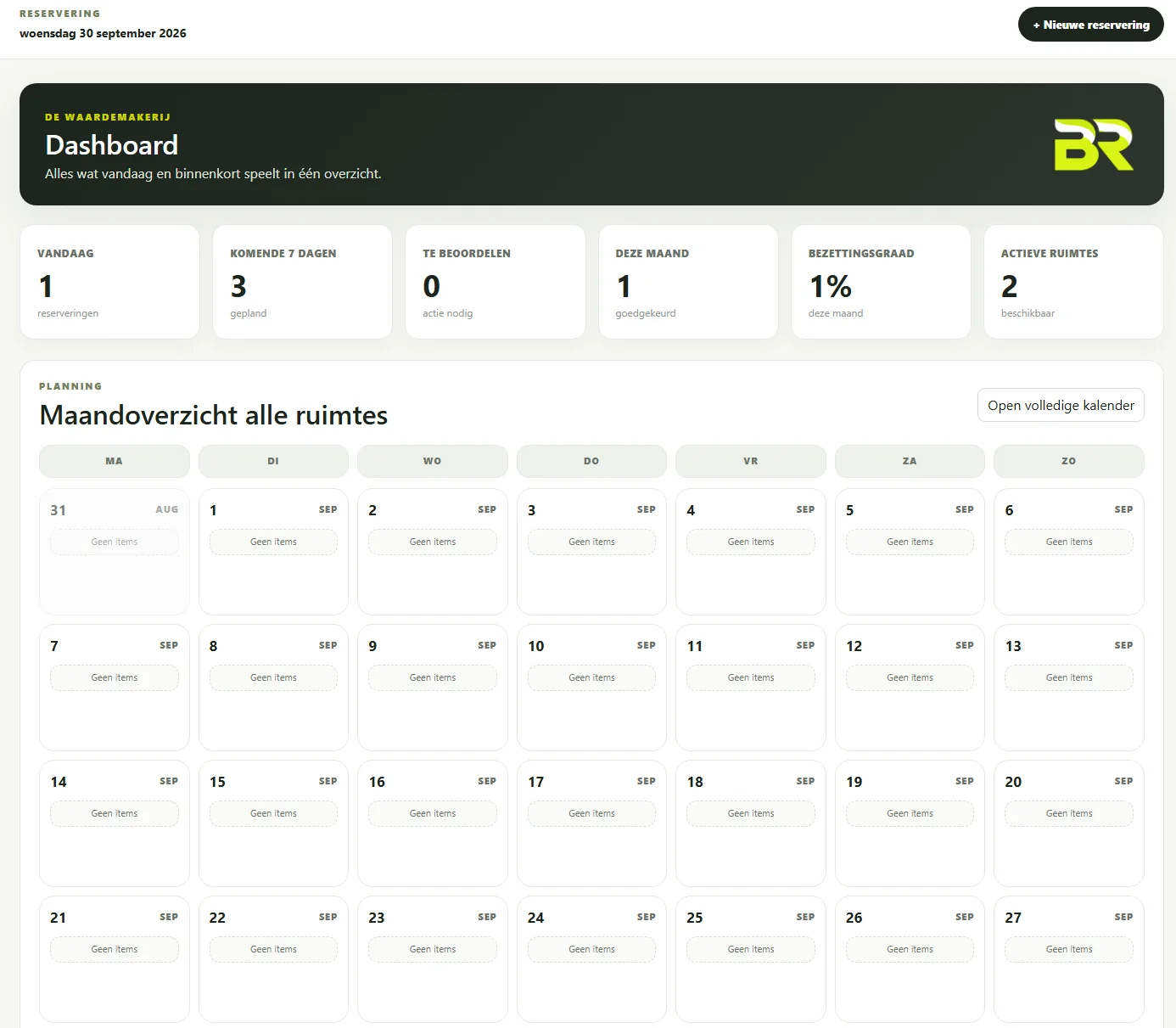
Task: Select the 1 SEP day cell
Action: [273, 552]
